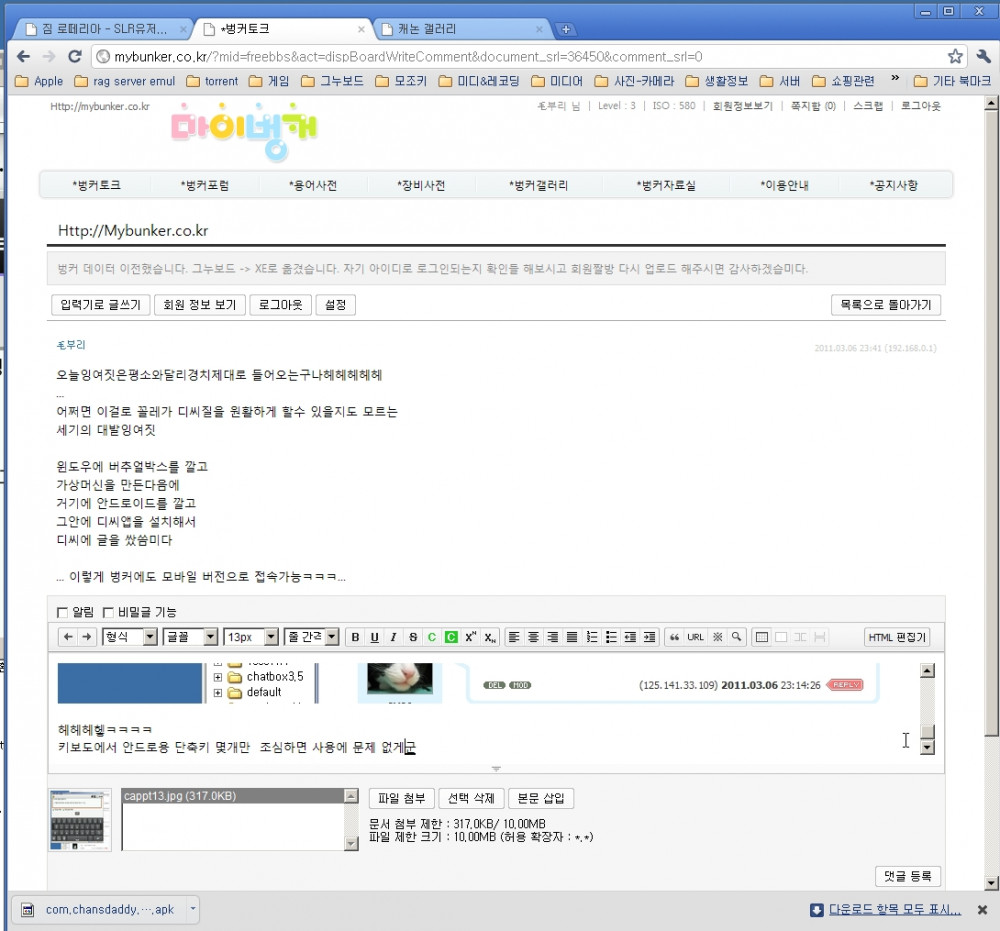Screen dimensions: 1000x931
Task: Click 다운로드 항목 모두 표시 link
Action: click(x=894, y=910)
